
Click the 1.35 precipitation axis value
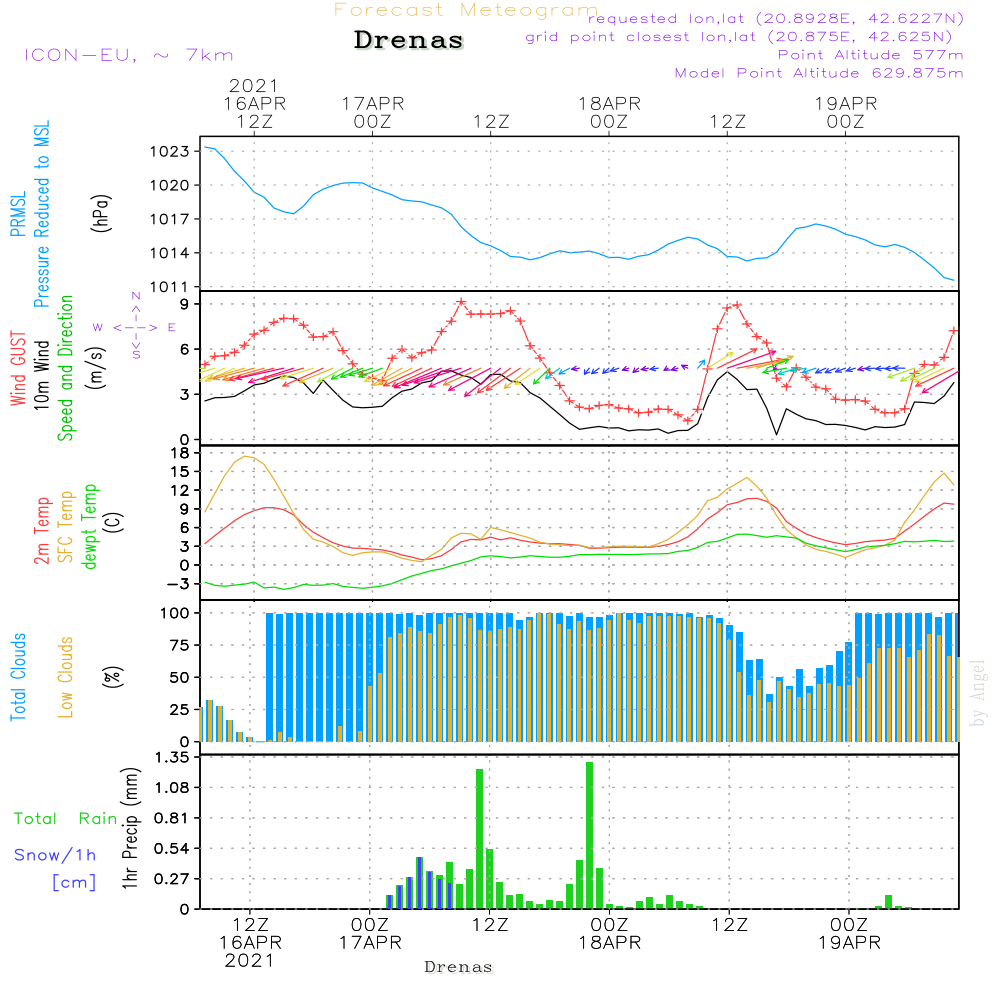point(172,758)
